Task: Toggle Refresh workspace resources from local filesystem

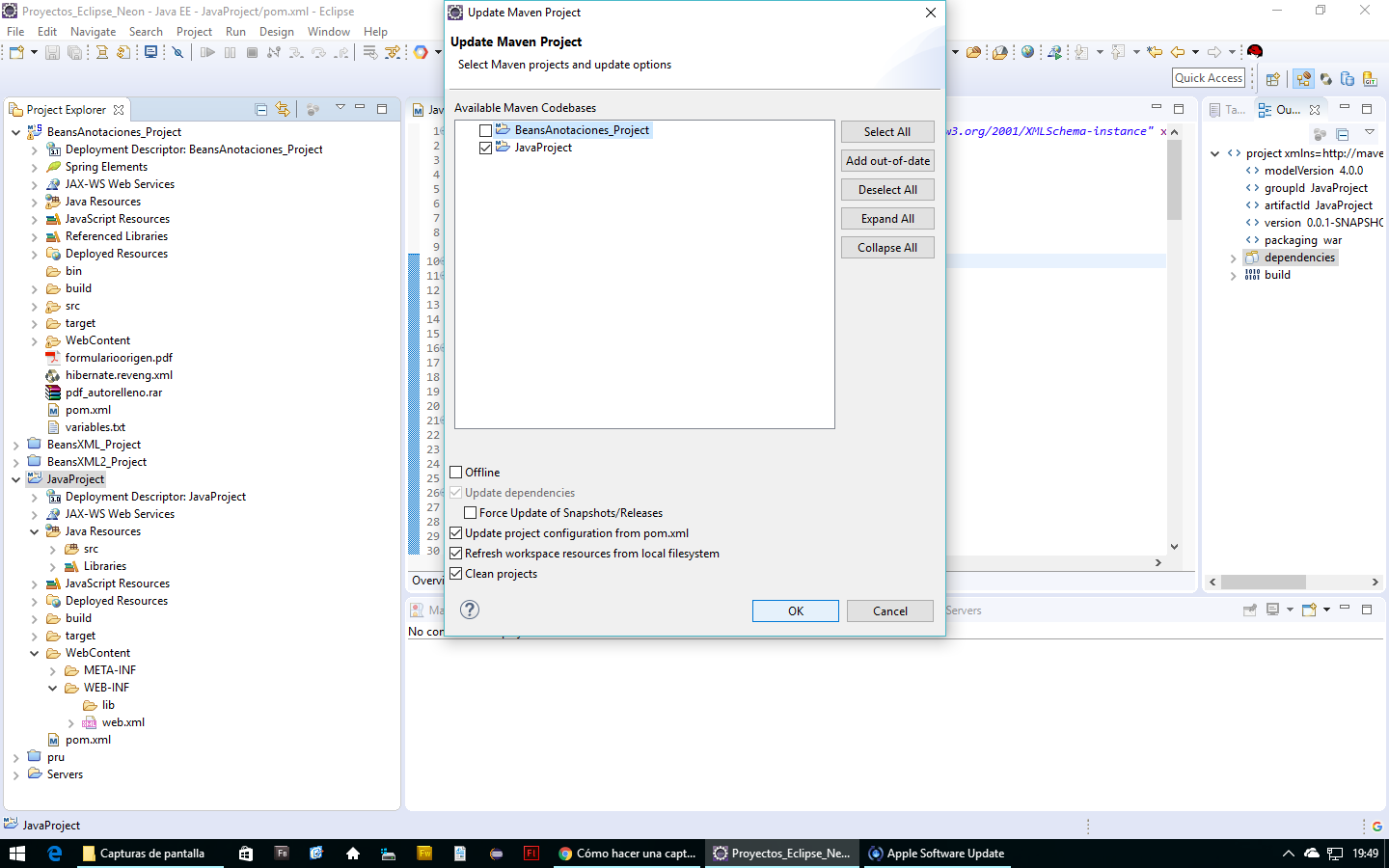Action: 456,554
